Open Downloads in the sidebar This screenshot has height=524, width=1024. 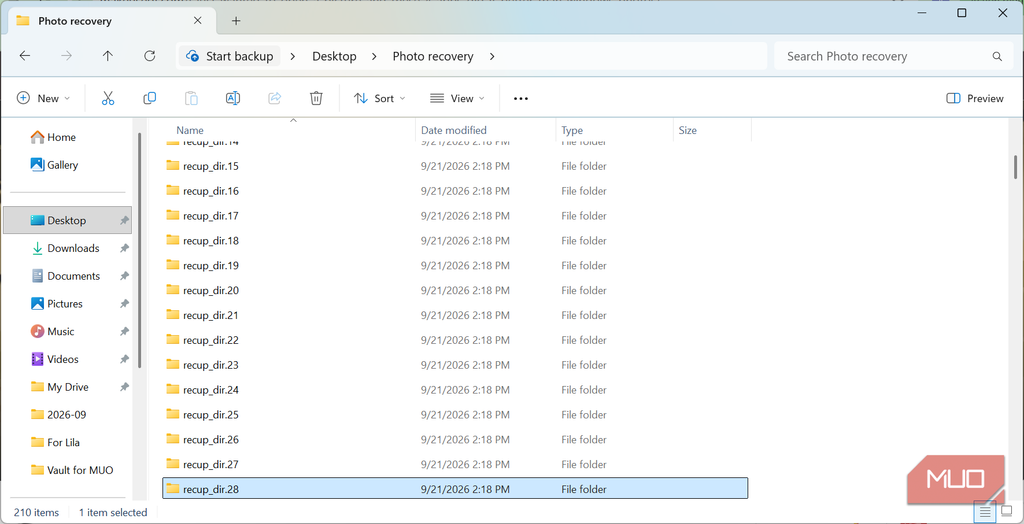coord(67,248)
